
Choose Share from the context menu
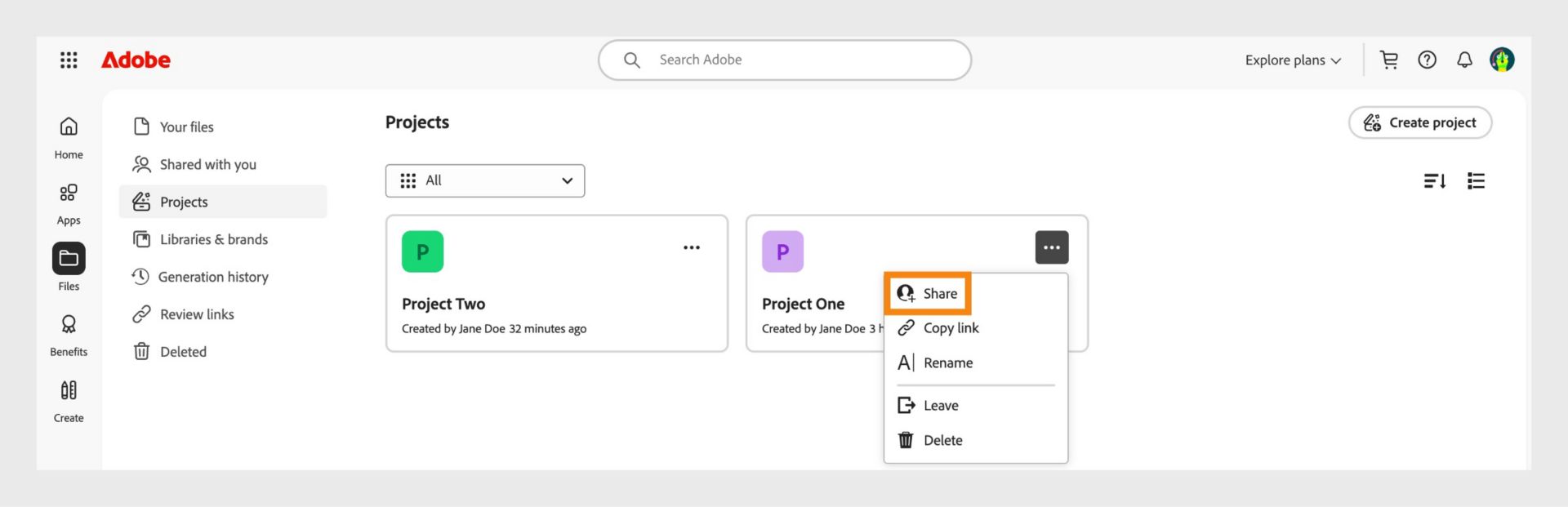pyautogui.click(x=928, y=294)
